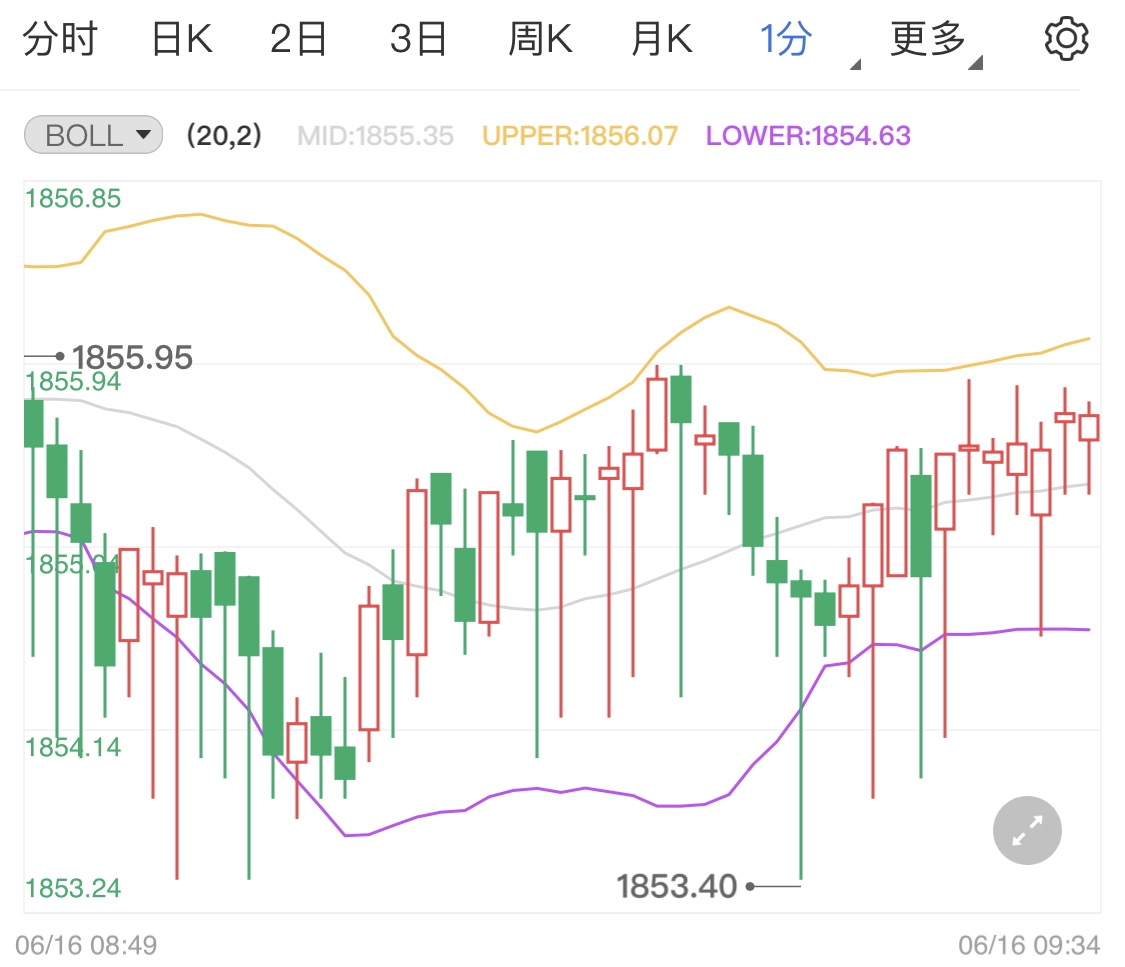Viewport: 1125px width, 967px height.
Task: Select the 2日 chart tab
Action: click(298, 39)
